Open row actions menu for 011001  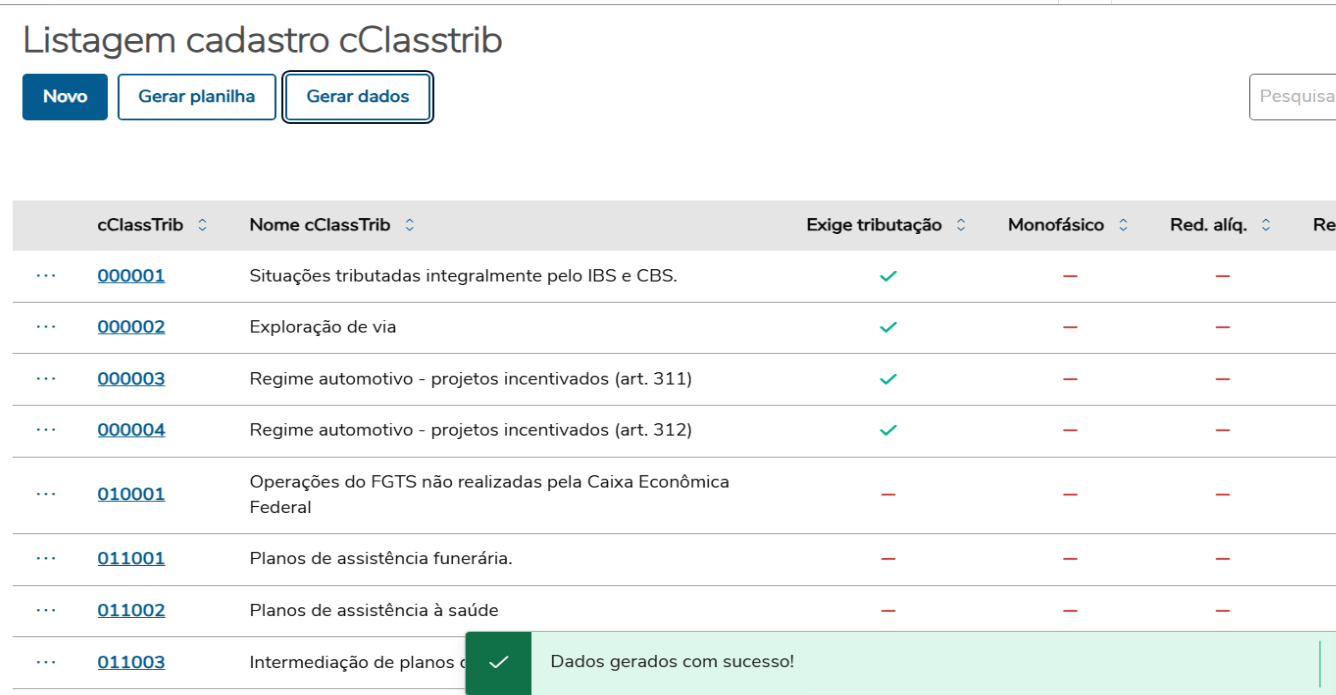[x=46, y=558]
